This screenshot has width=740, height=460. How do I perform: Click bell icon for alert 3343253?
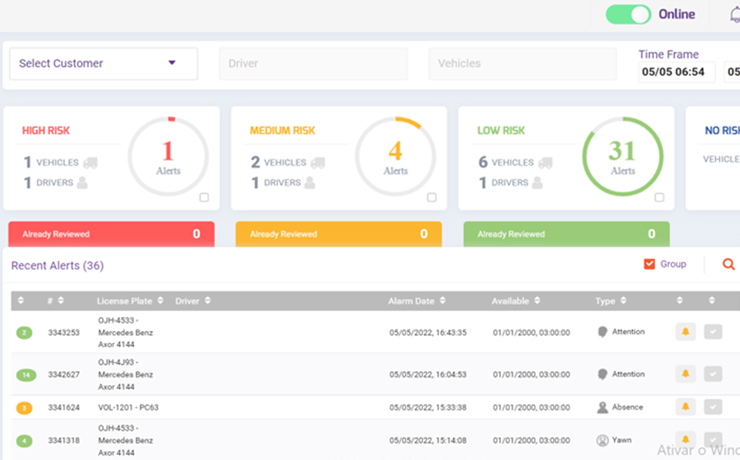[685, 332]
